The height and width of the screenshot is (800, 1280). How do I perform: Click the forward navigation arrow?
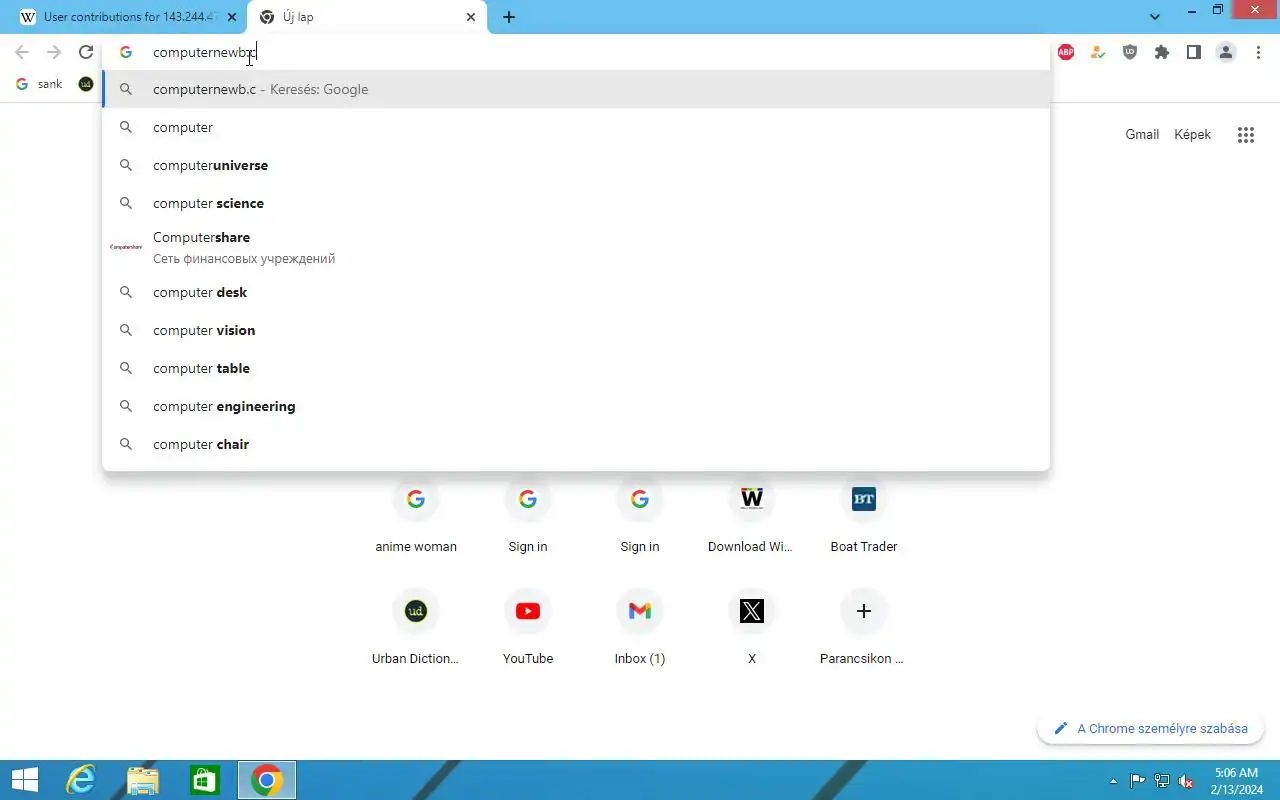(54, 52)
